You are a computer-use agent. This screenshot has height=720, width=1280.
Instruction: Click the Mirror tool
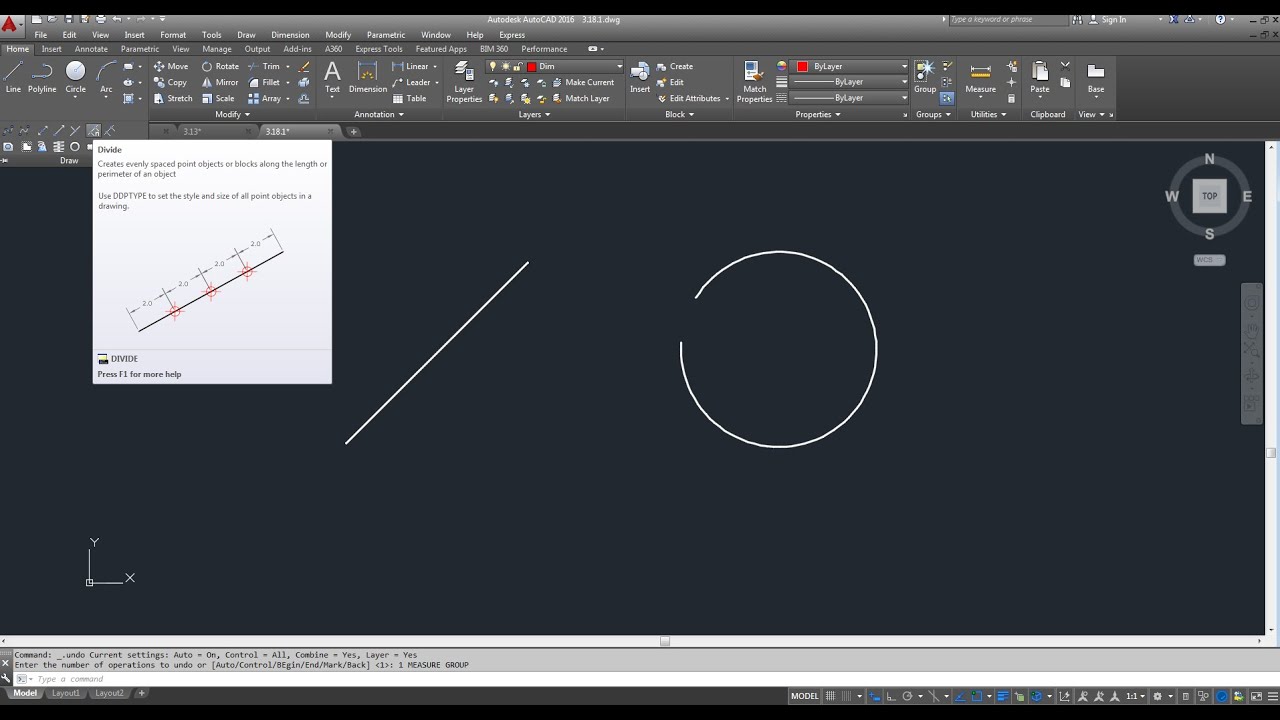tap(220, 82)
